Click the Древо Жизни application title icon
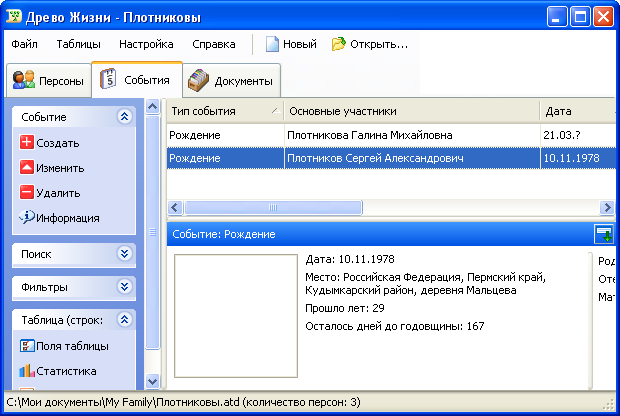Viewport: 620px width, 416px height. tap(14, 17)
